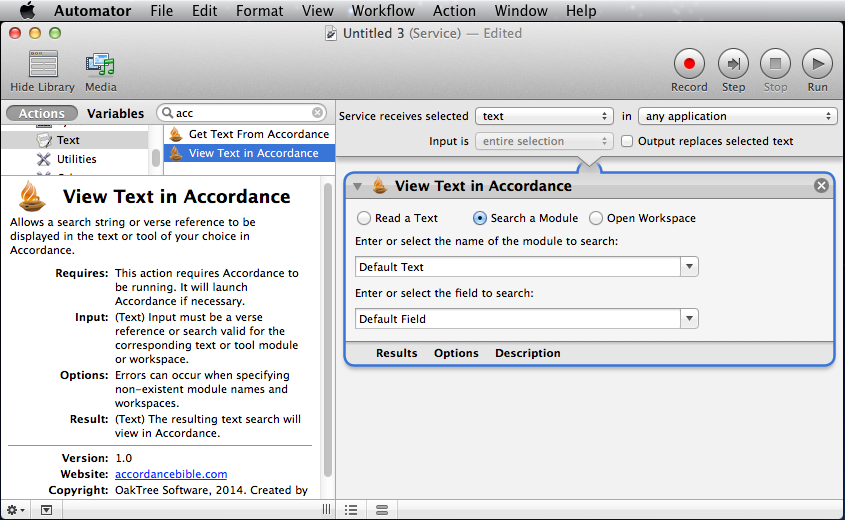Choose the Open Workspace option
The height and width of the screenshot is (520, 845).
pos(595,218)
